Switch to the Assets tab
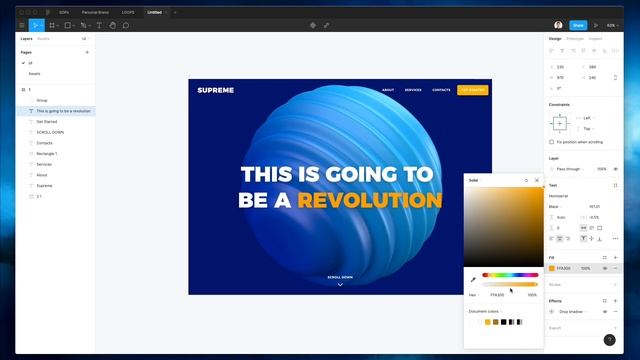 pyautogui.click(x=43, y=39)
